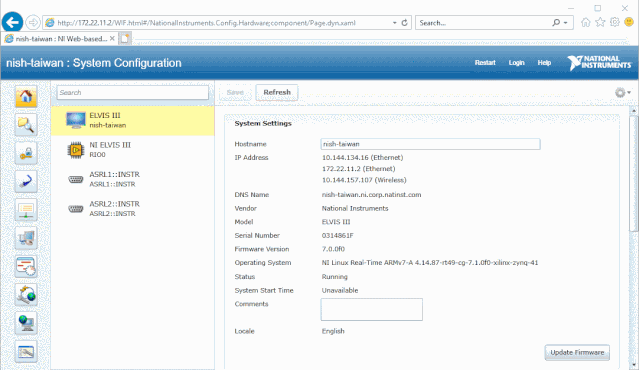
Task: Open a new browser tab
Action: coord(125,39)
